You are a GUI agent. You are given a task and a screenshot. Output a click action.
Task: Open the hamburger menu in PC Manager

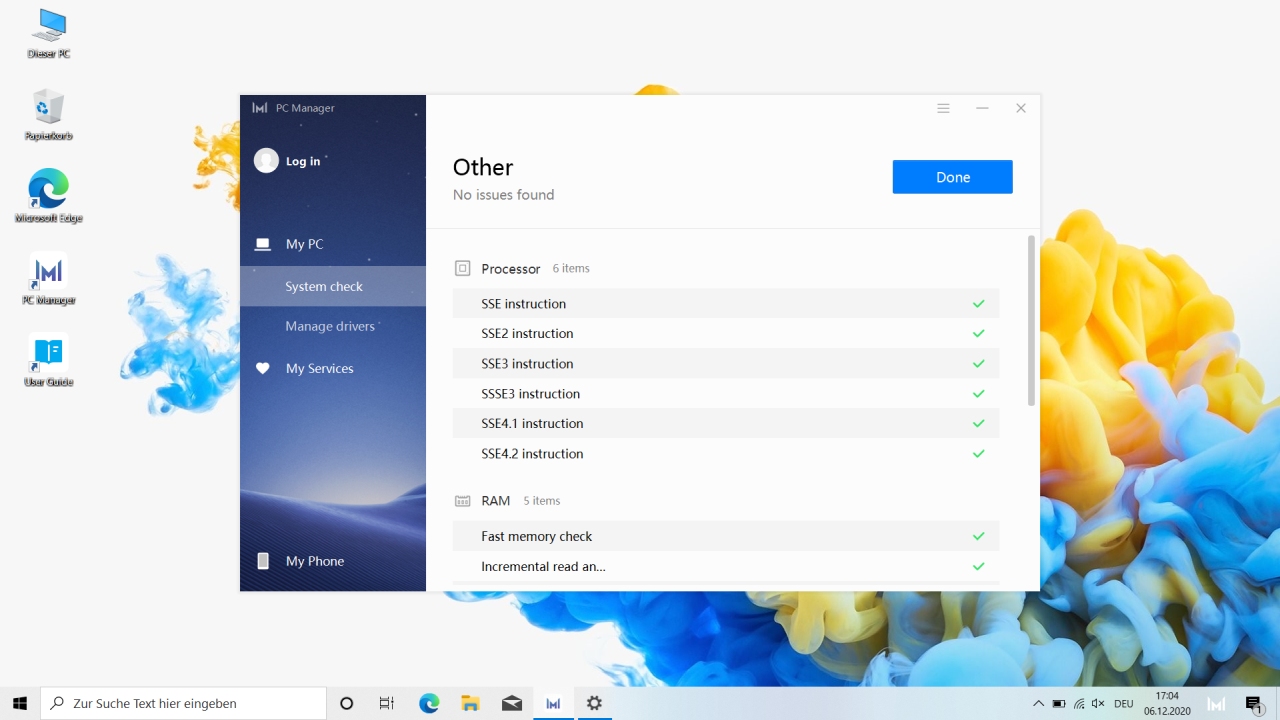[943, 108]
